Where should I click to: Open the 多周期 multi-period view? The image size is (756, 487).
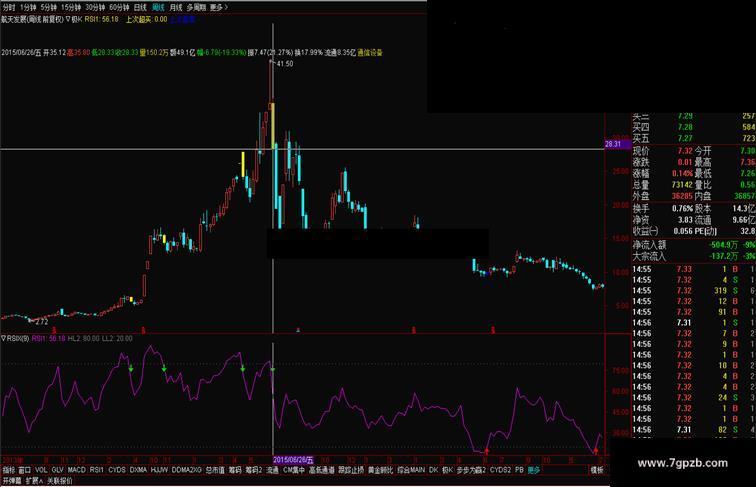pos(196,7)
